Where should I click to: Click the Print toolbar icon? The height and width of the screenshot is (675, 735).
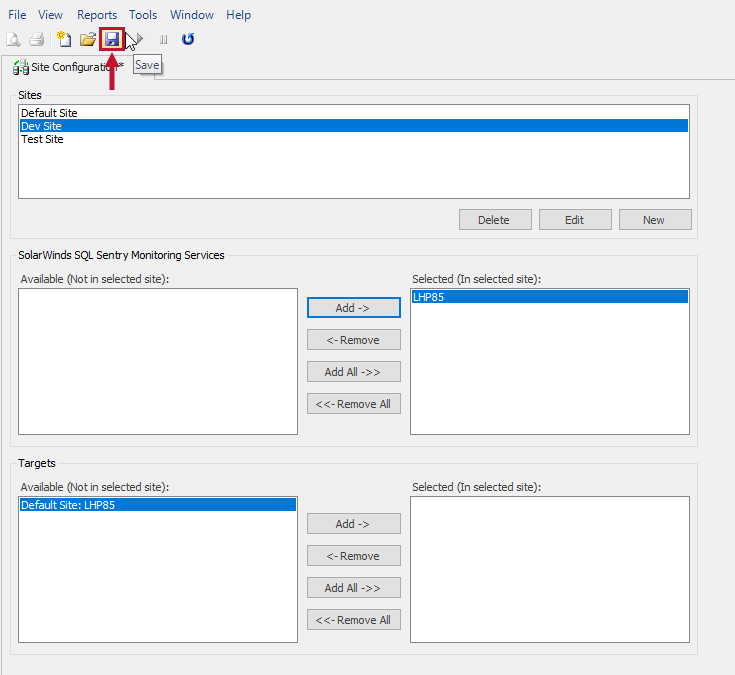coord(37,39)
